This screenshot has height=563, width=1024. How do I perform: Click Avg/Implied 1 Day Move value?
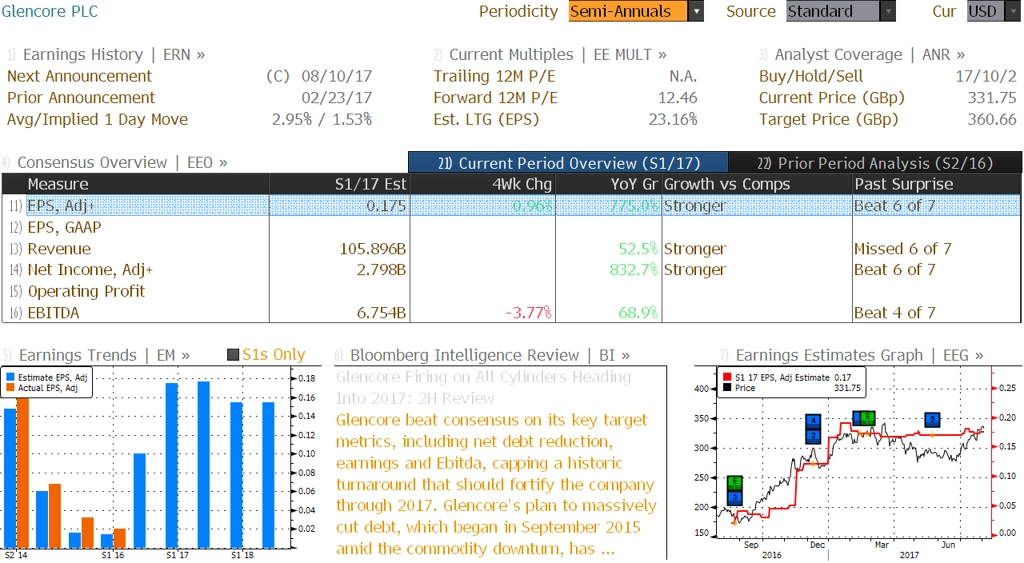click(322, 120)
